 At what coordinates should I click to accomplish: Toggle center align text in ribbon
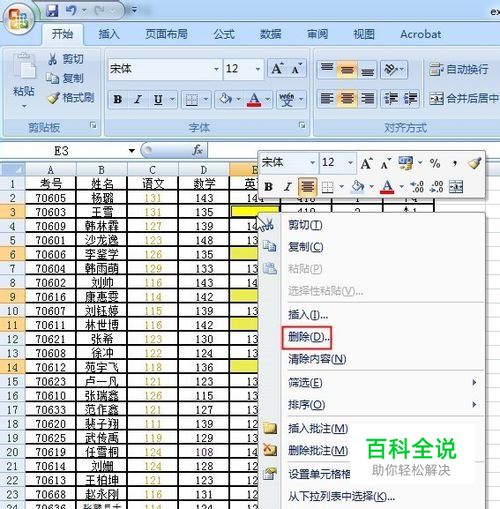click(x=347, y=99)
